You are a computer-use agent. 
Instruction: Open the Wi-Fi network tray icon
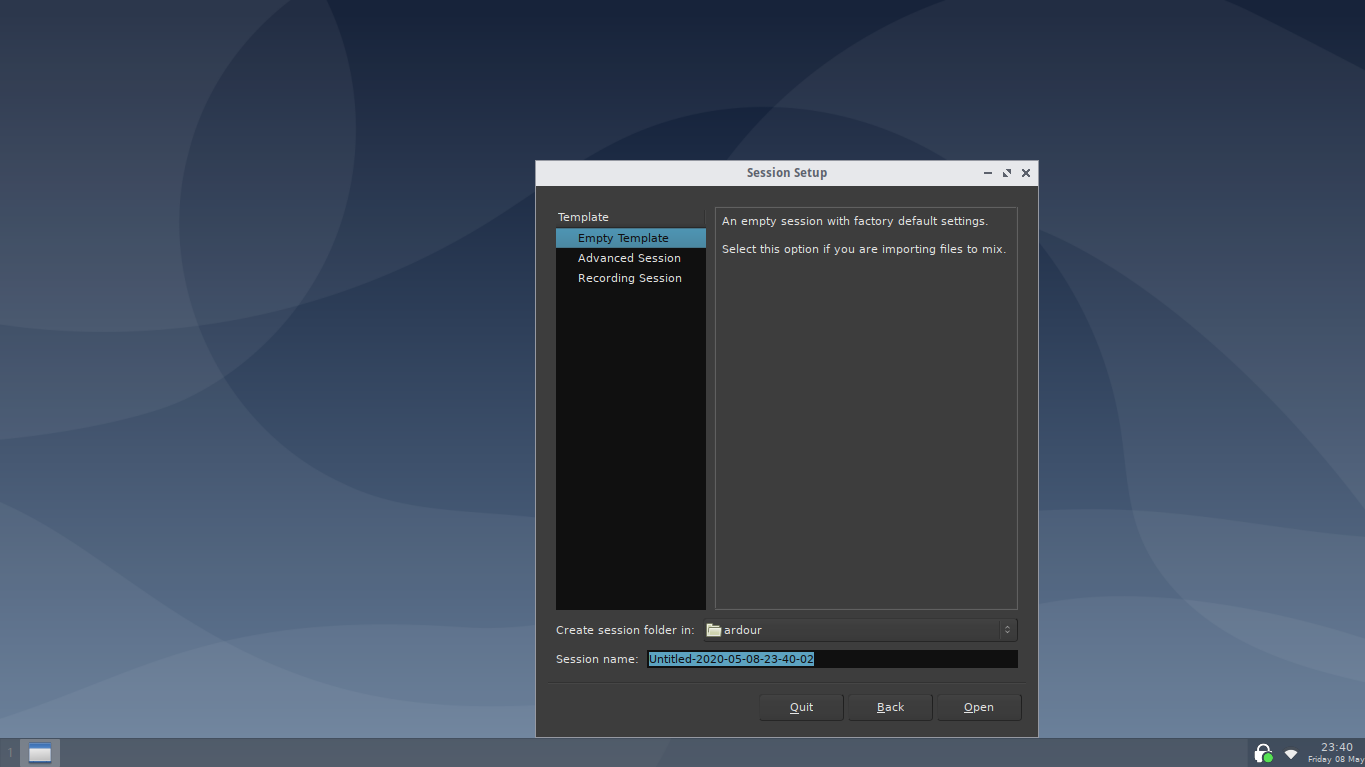point(1291,753)
